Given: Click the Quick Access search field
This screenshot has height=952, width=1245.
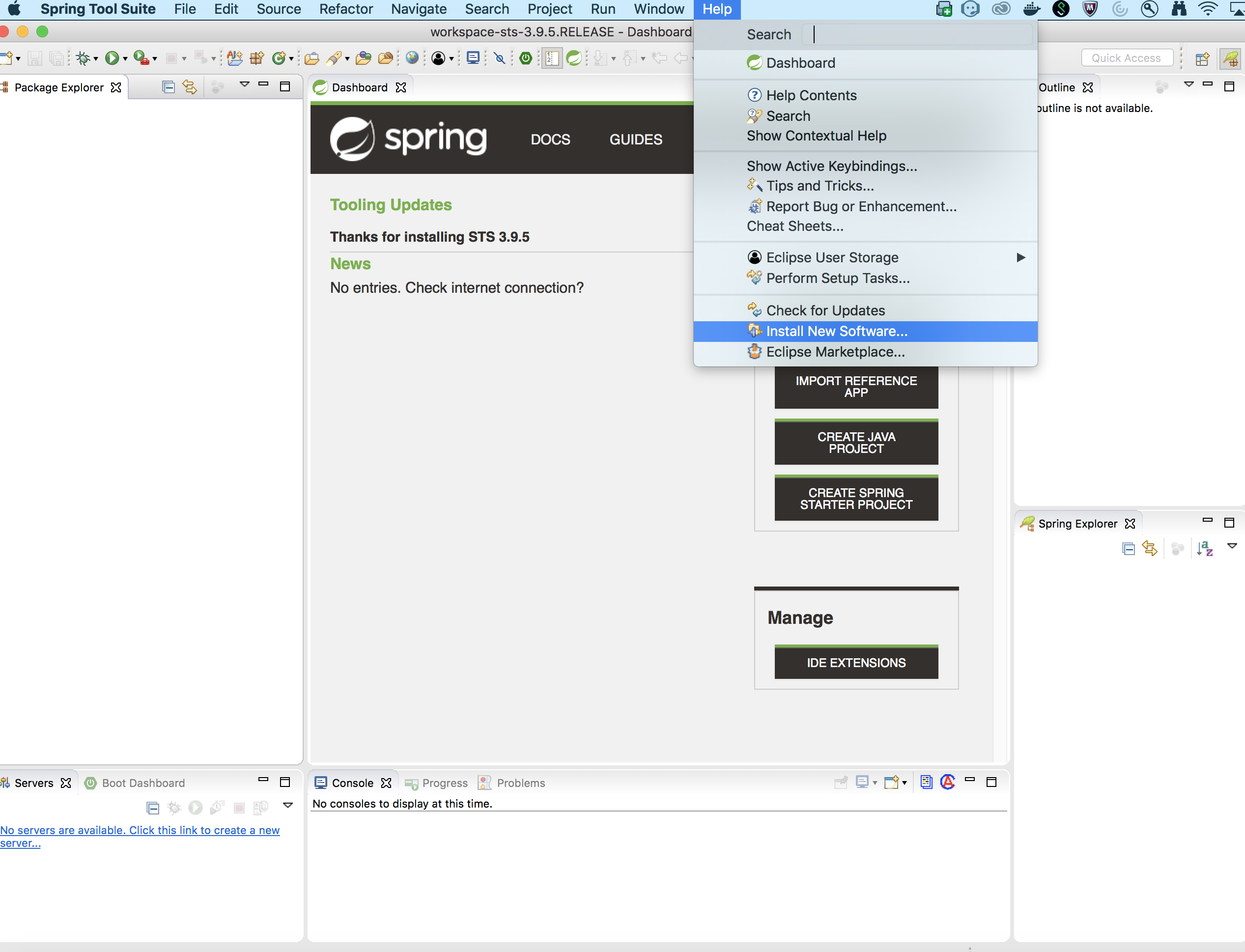Looking at the screenshot, I should tap(1127, 58).
